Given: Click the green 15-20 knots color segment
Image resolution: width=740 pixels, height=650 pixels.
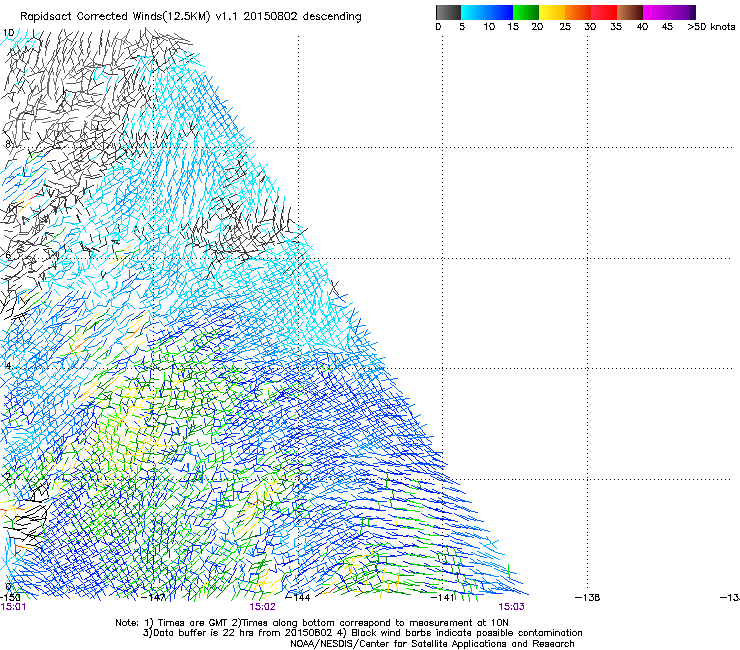Looking at the screenshot, I should click(x=526, y=12).
